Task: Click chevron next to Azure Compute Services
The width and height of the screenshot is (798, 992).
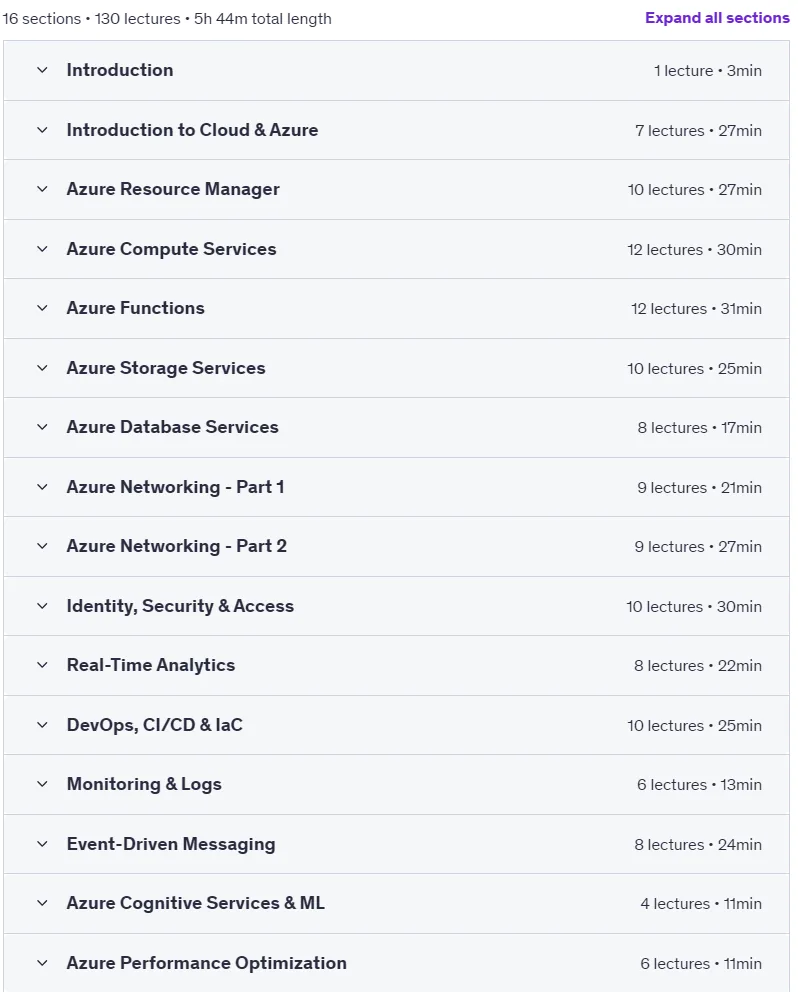Action: click(x=42, y=249)
